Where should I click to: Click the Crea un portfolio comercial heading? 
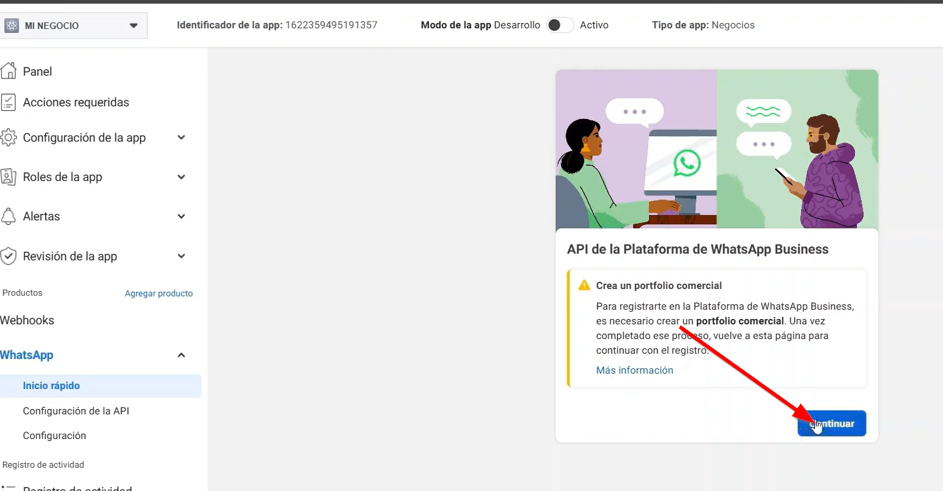tap(659, 285)
